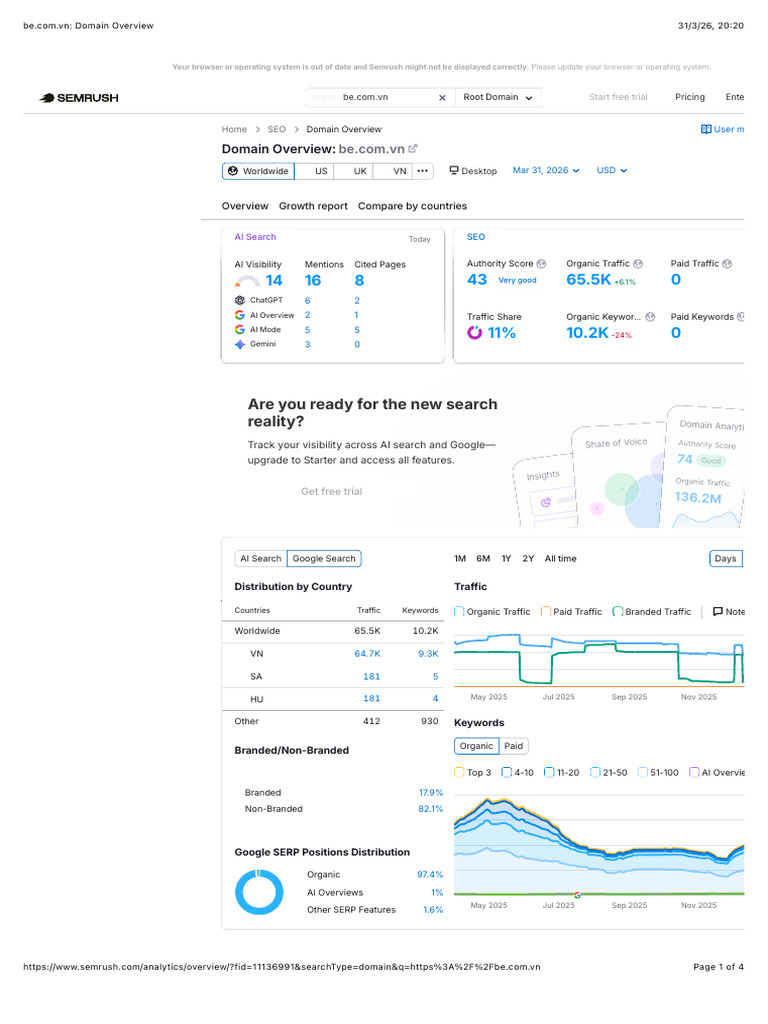
Task: Click the Notes speech bubble icon
Action: [718, 612]
